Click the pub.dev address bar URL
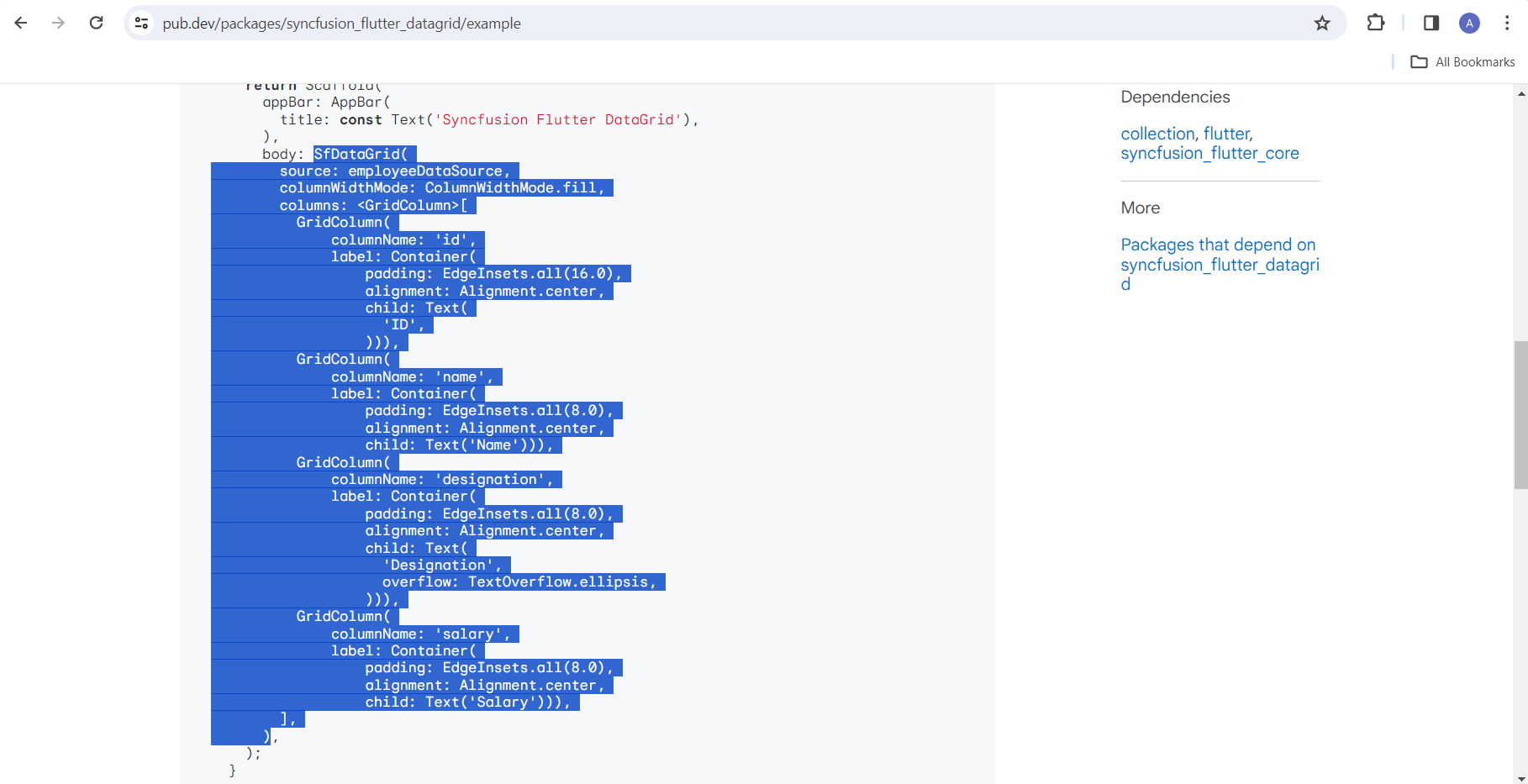 [x=341, y=24]
